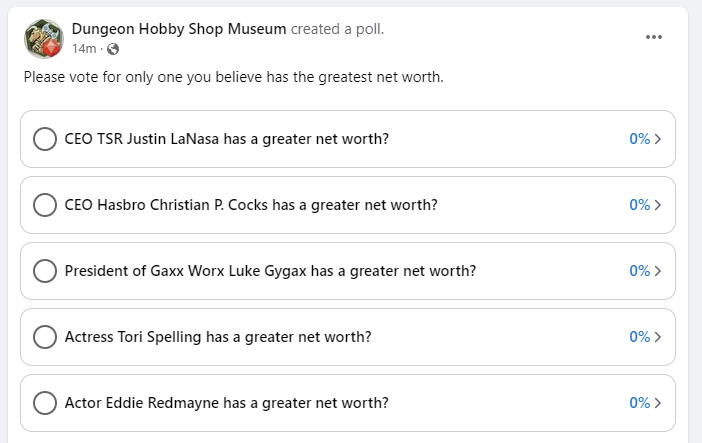Viewport: 702px width, 443px height.
Task: Click the 0% result for Luke Gygax
Action: point(639,271)
